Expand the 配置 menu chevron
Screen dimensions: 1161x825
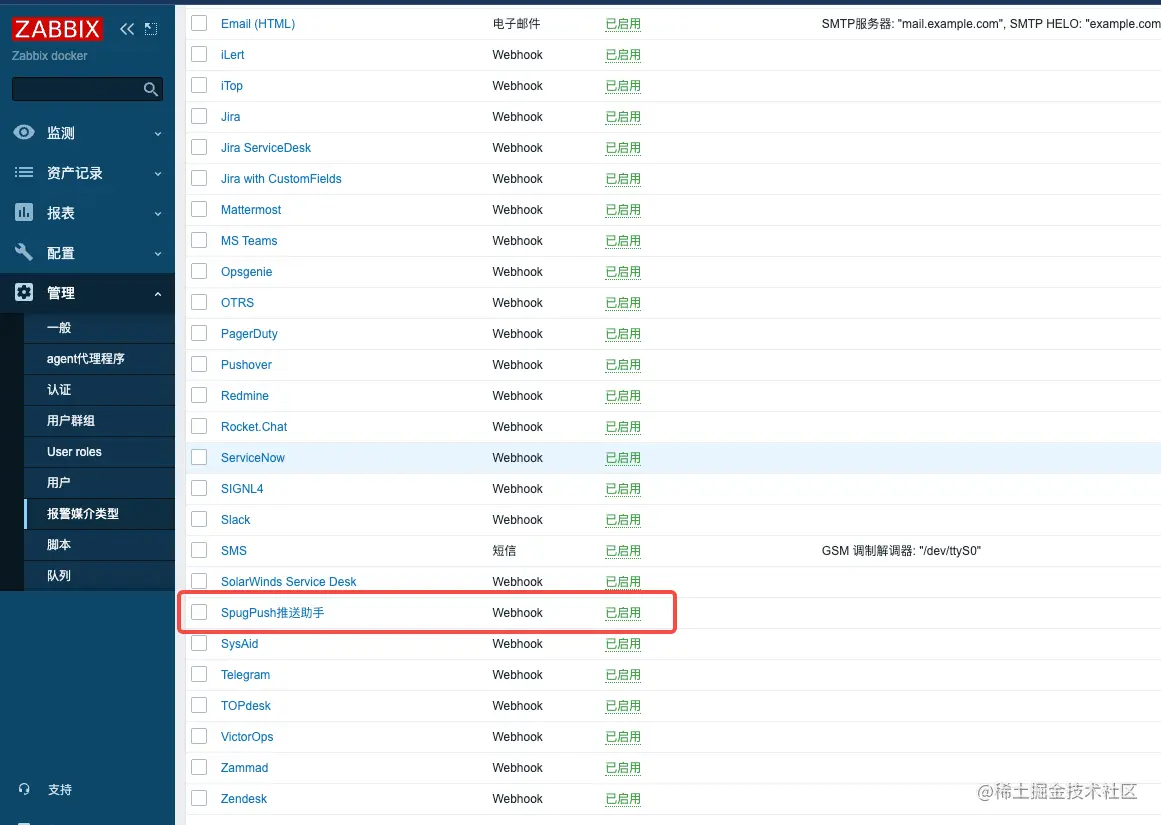pyautogui.click(x=158, y=254)
